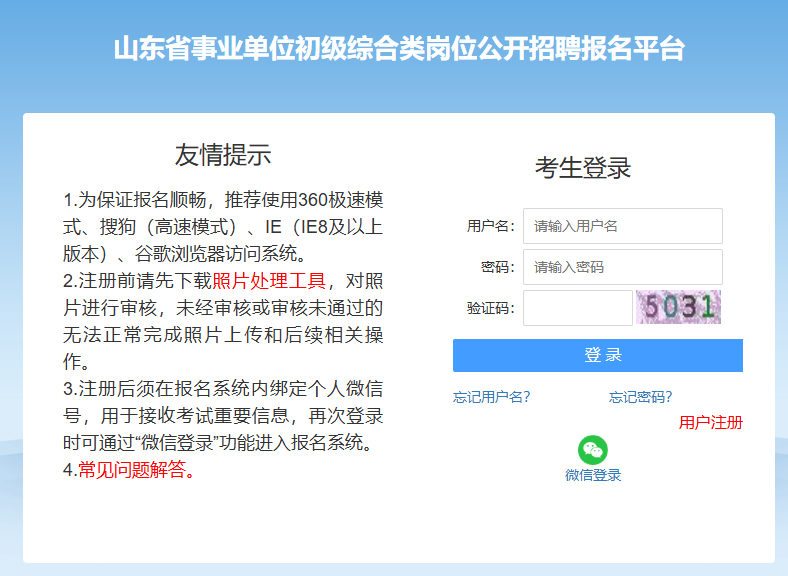Follow the 忘记密码? link
The width and height of the screenshot is (788, 576).
pyautogui.click(x=640, y=397)
